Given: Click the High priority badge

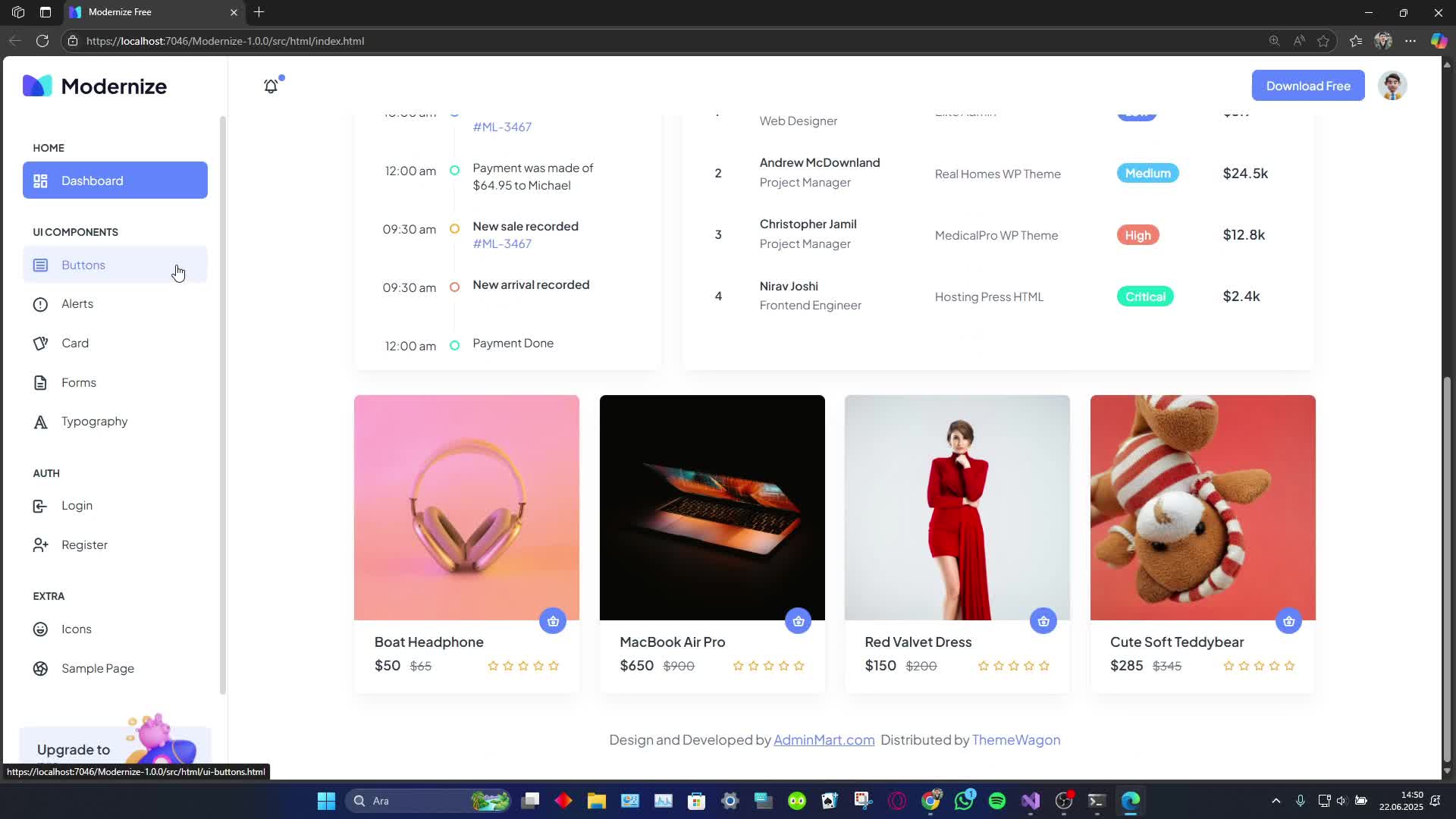Looking at the screenshot, I should (1137, 235).
